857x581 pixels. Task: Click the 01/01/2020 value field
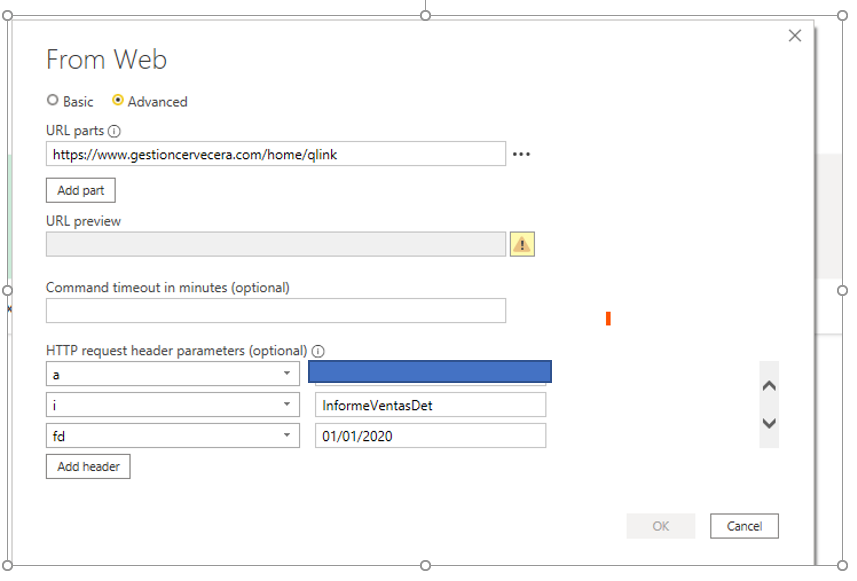click(430, 436)
